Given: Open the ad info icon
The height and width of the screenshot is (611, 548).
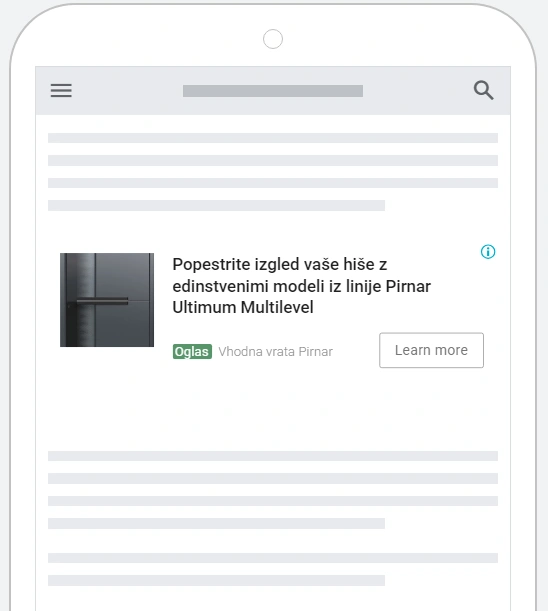Looking at the screenshot, I should pyautogui.click(x=488, y=252).
